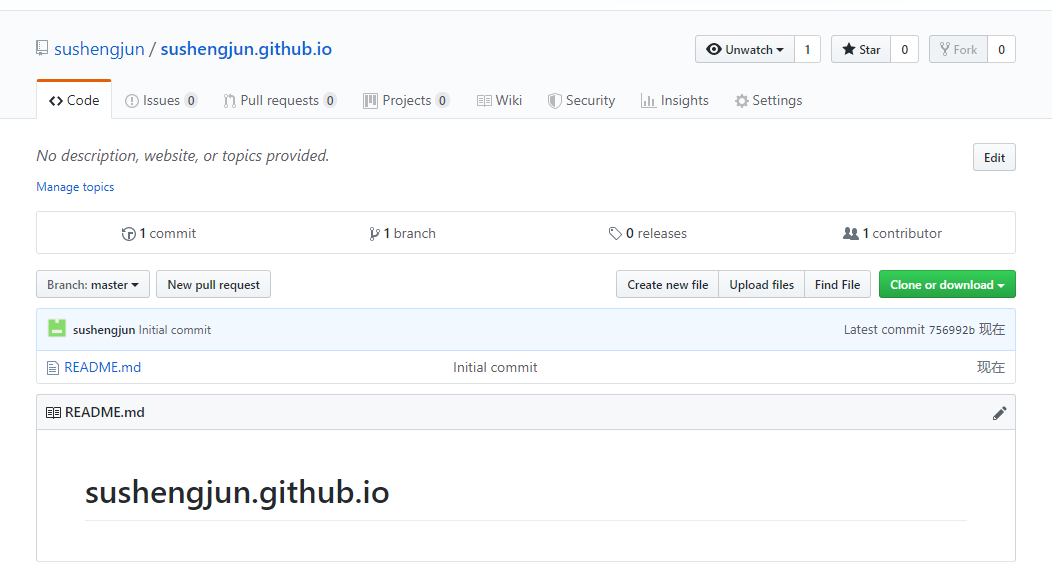Screen dimensions: 1052x587
Task: Open latest commit 756992b
Action: [x=951, y=330]
